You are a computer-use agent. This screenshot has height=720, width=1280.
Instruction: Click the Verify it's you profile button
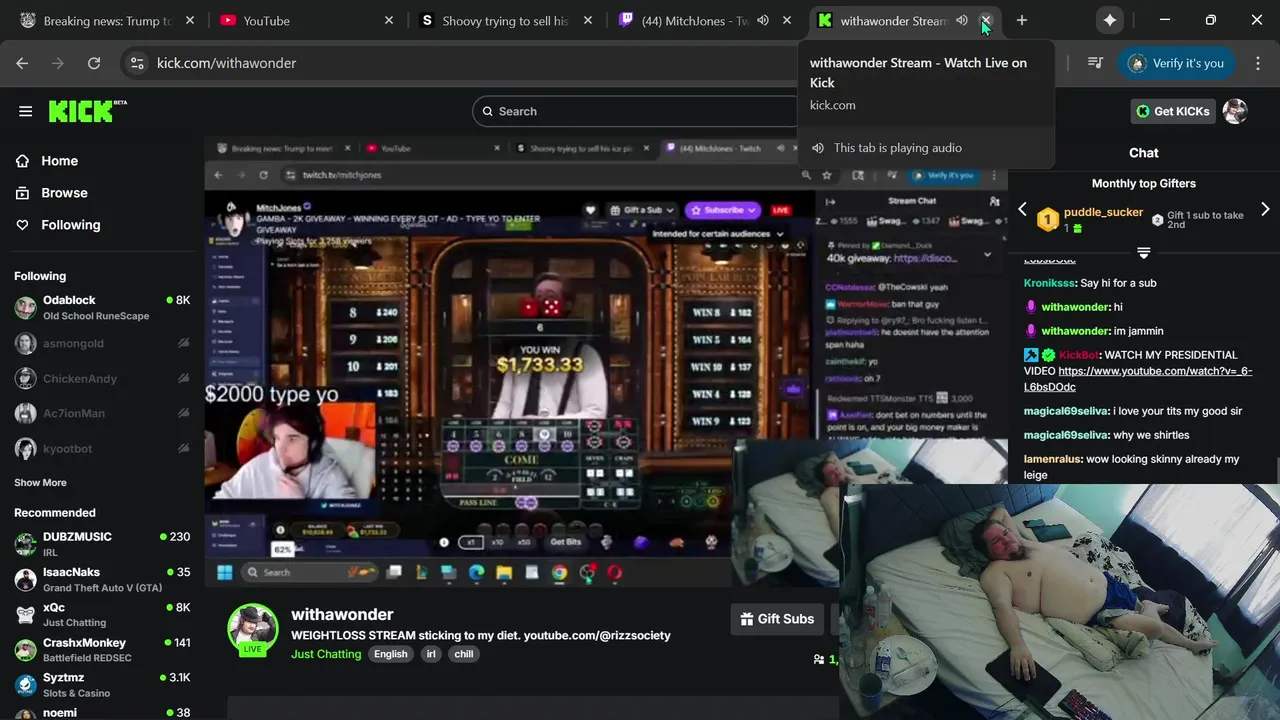pos(1177,63)
